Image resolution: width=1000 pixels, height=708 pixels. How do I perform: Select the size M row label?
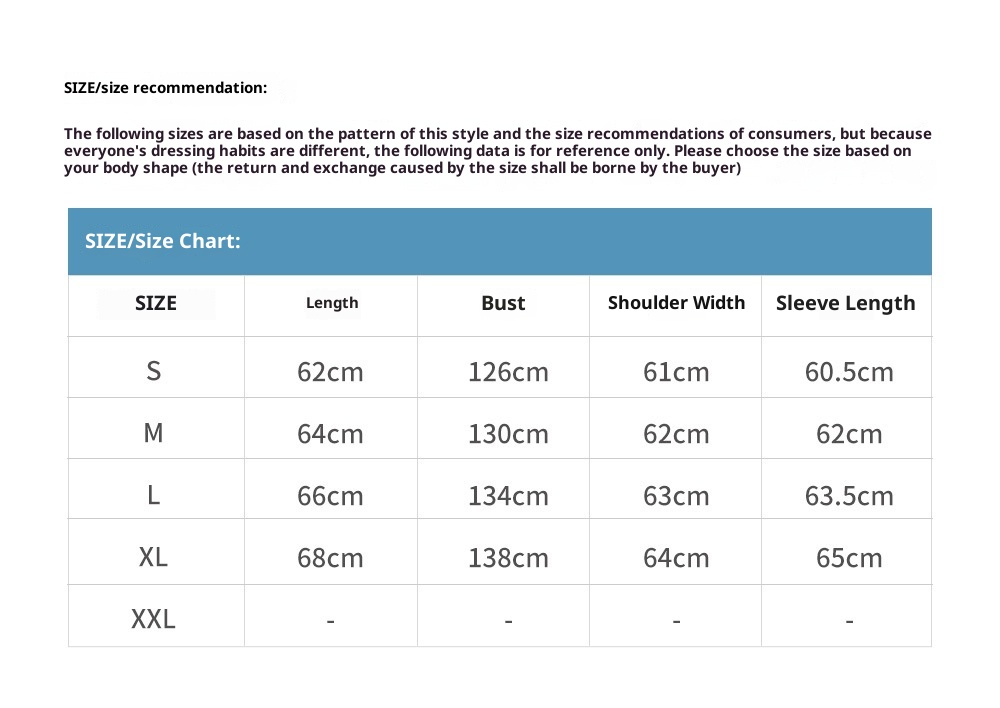coord(153,433)
